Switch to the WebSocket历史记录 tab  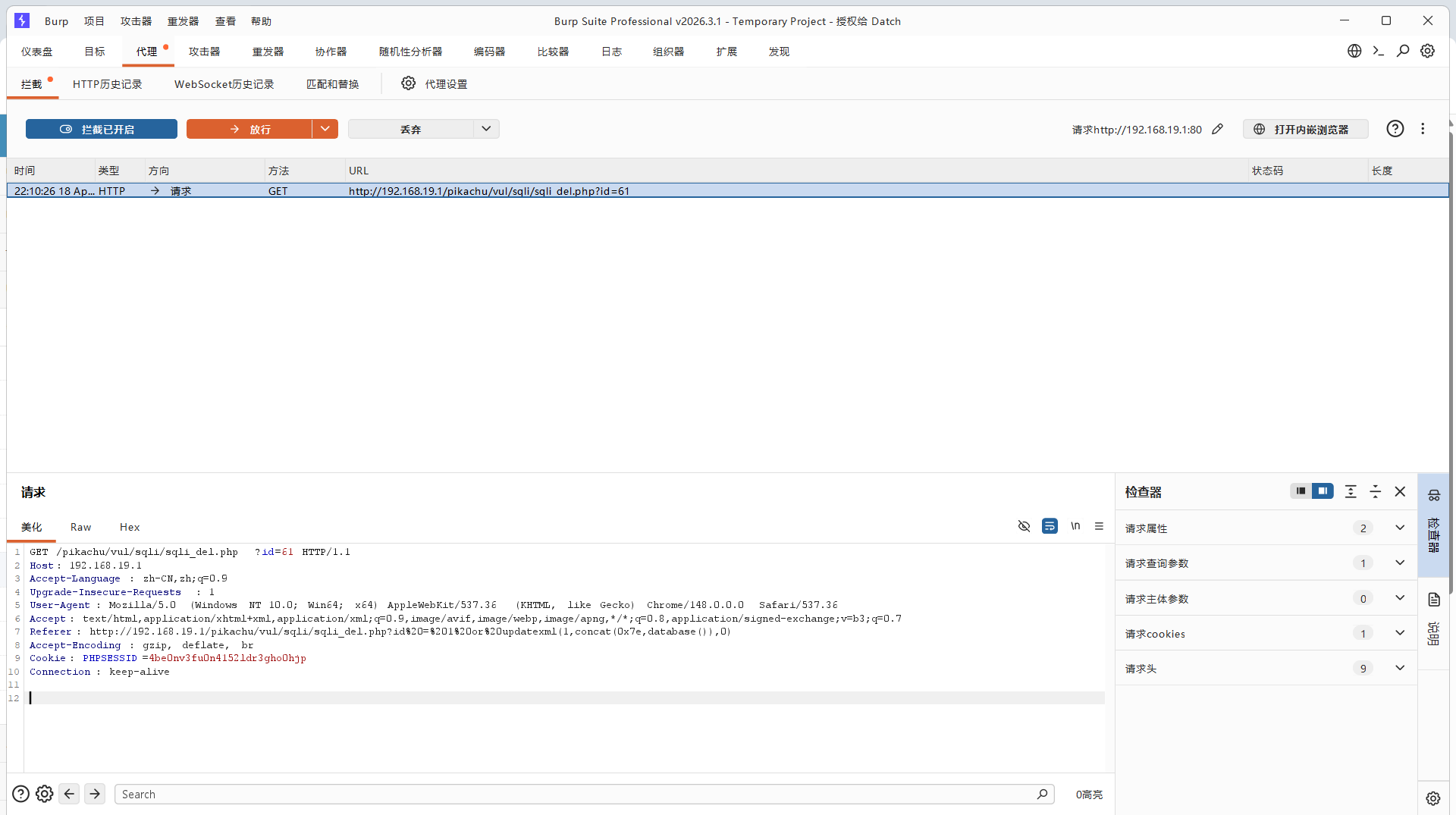(x=224, y=84)
